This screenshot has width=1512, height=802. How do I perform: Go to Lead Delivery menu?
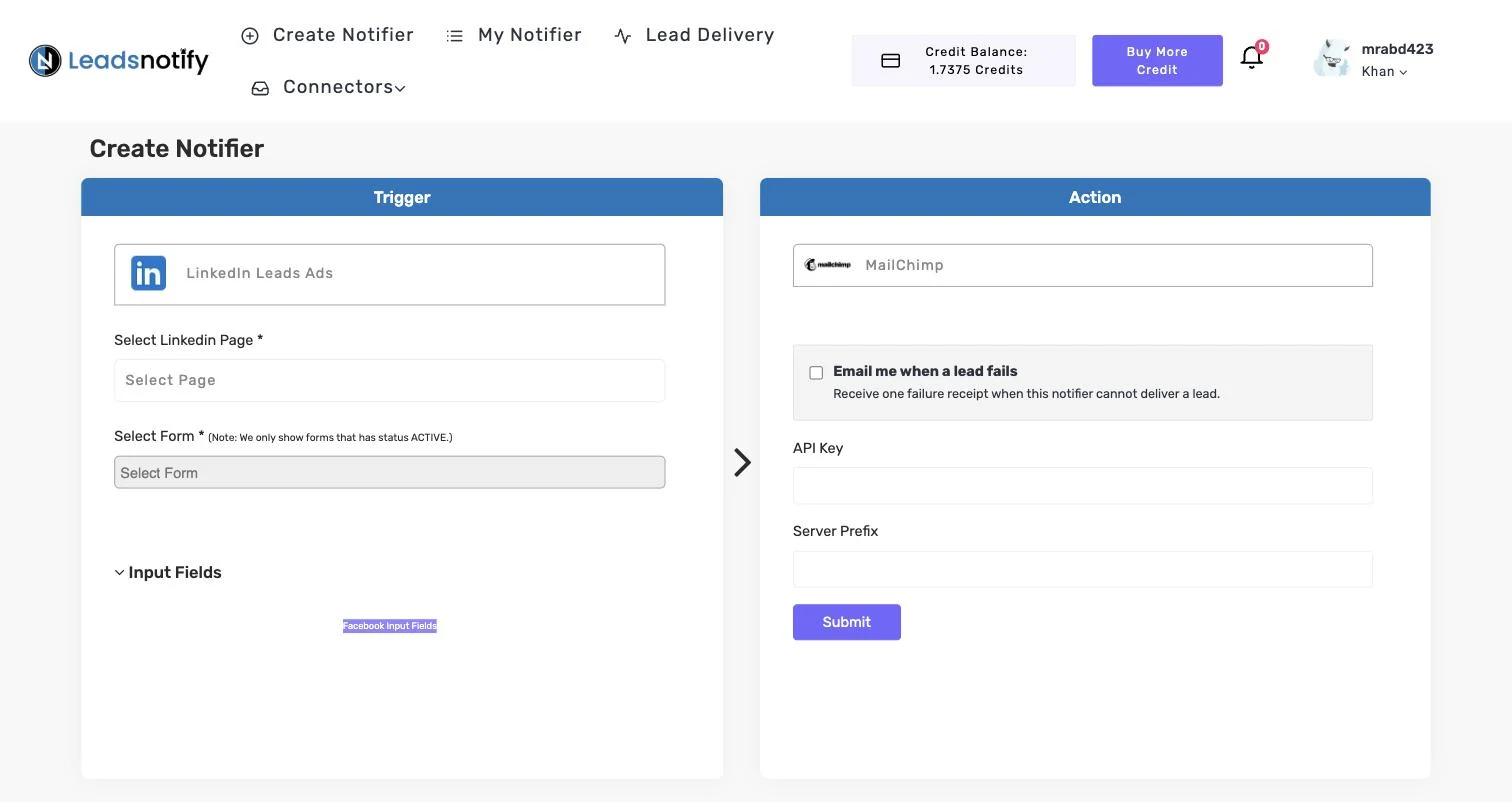coord(709,35)
